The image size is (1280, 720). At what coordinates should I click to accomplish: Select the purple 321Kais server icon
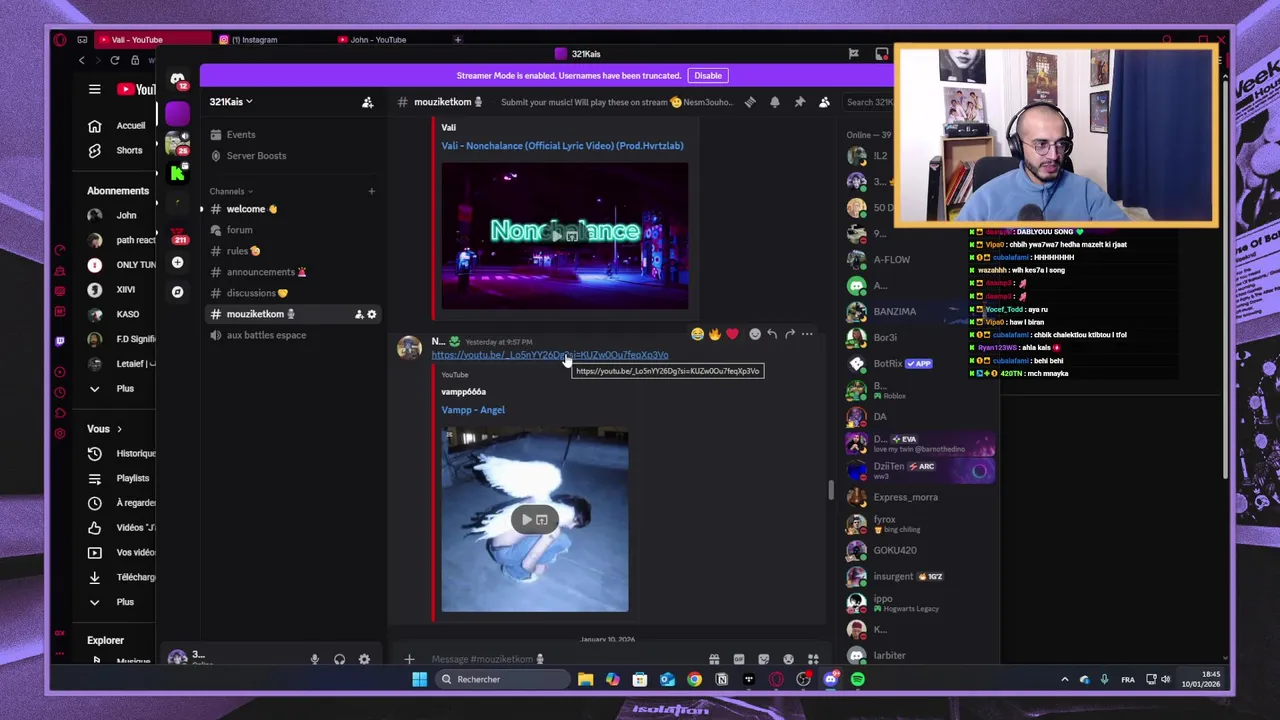click(177, 114)
